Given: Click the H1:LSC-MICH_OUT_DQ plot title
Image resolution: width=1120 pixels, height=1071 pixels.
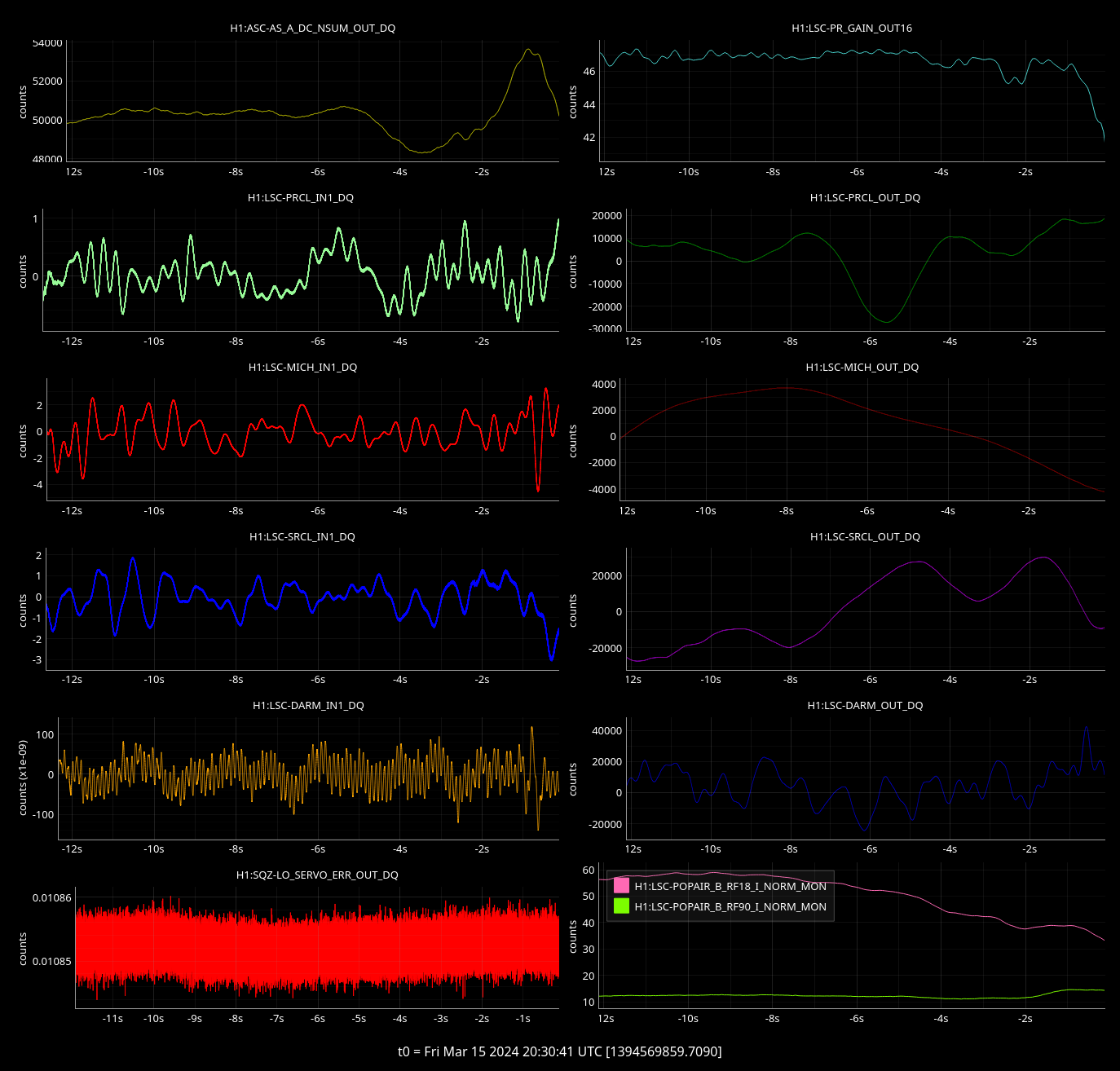Looking at the screenshot, I should pos(862,367).
